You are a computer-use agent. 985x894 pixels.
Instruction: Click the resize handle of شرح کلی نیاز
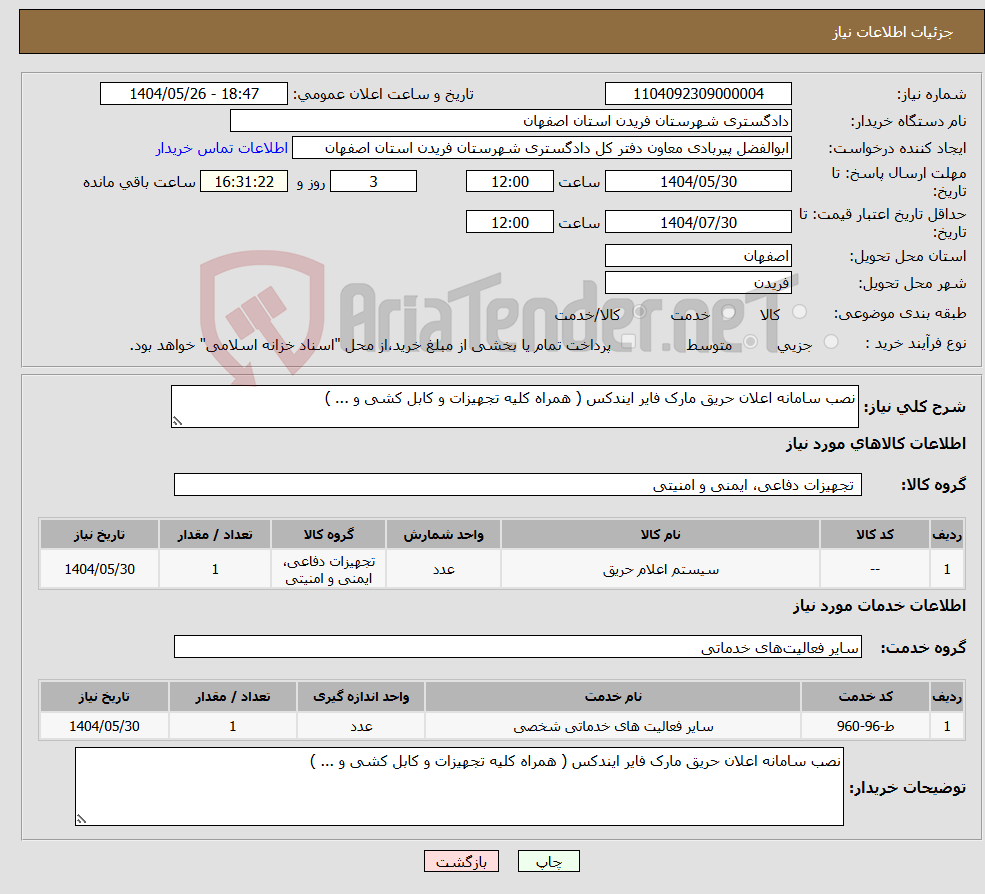click(x=177, y=421)
